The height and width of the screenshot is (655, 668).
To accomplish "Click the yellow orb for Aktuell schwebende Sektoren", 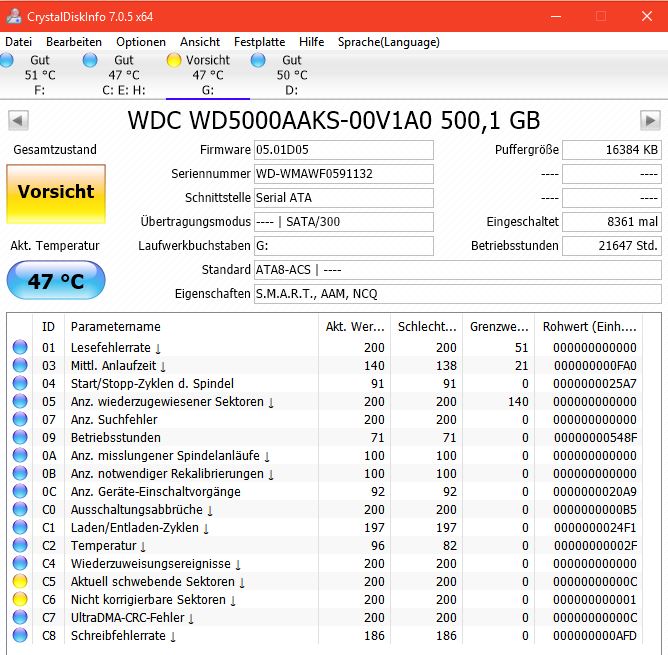I will pos(20,581).
